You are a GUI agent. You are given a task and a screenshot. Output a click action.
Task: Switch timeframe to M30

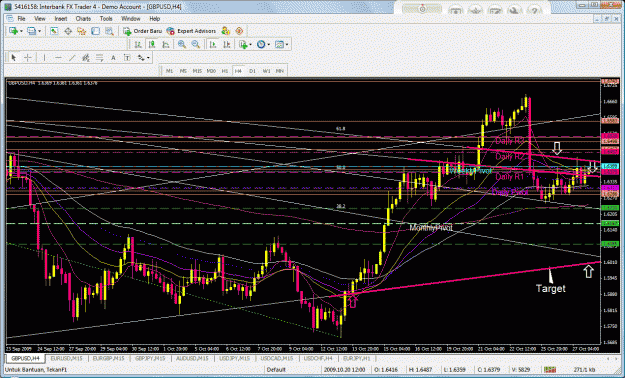pos(211,71)
